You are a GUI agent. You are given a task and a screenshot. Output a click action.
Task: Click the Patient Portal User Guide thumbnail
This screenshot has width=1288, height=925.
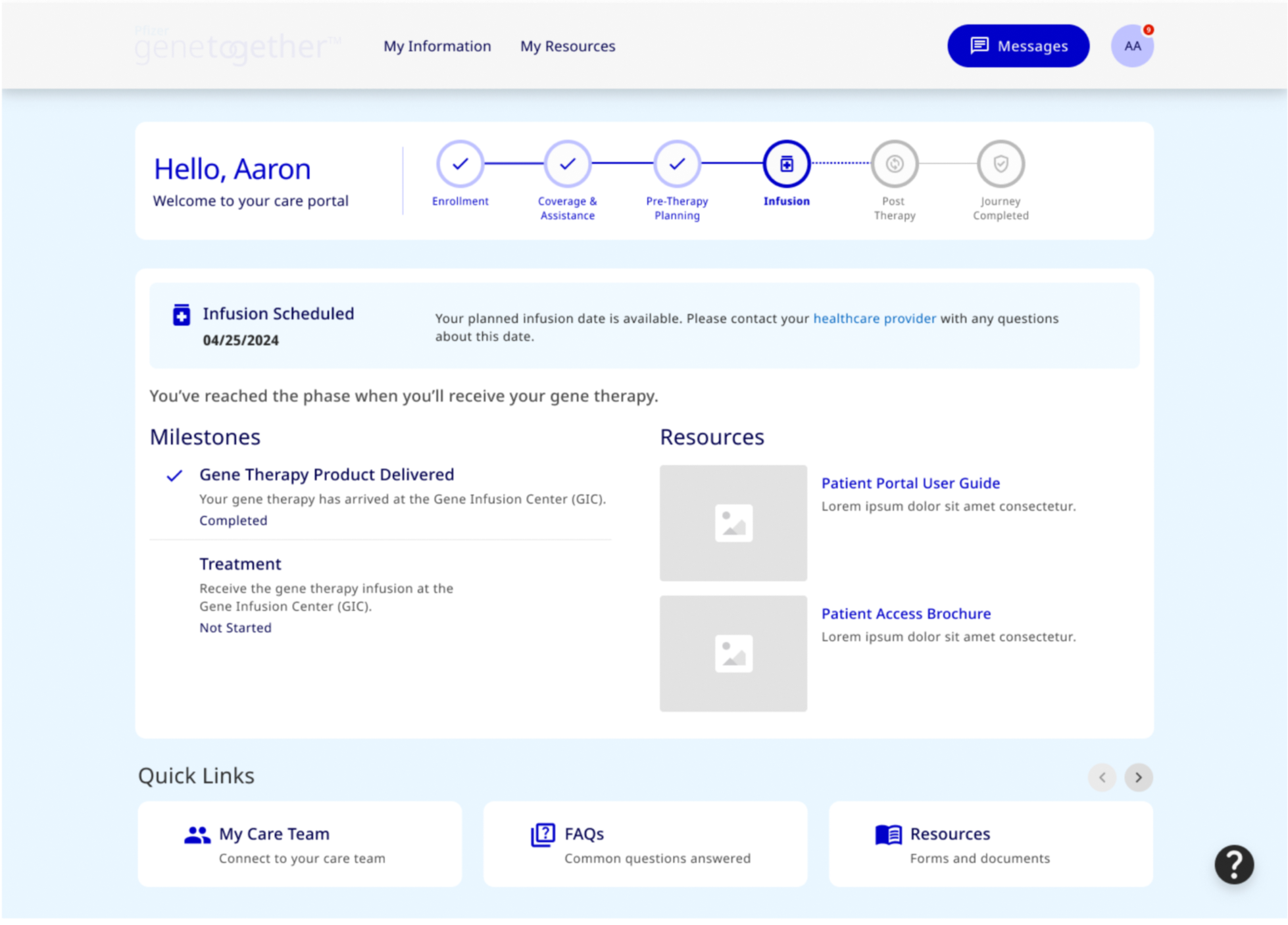tap(733, 523)
